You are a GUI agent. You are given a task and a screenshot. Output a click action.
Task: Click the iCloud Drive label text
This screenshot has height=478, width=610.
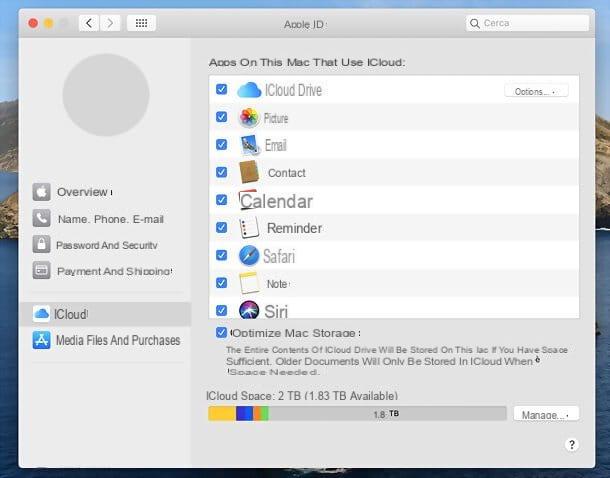pyautogui.click(x=293, y=90)
